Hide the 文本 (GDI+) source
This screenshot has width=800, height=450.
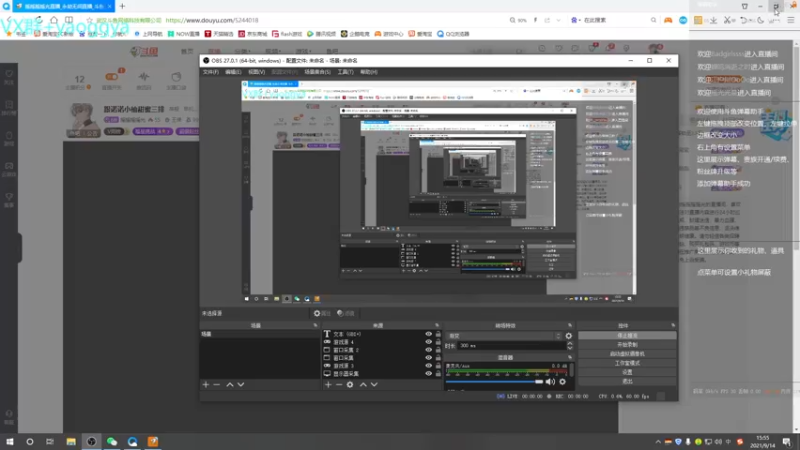[x=429, y=334]
